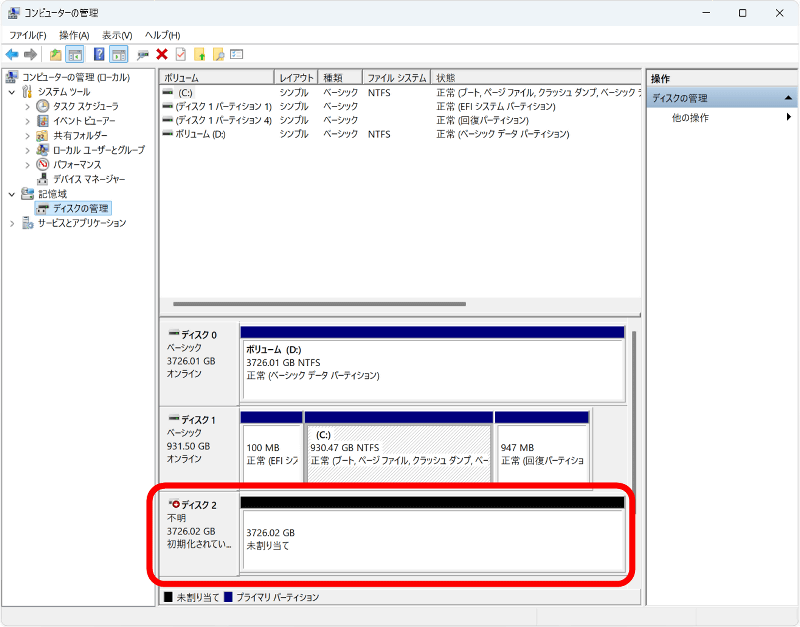
Task: Click the folder with green arrow icon
Action: (199, 54)
